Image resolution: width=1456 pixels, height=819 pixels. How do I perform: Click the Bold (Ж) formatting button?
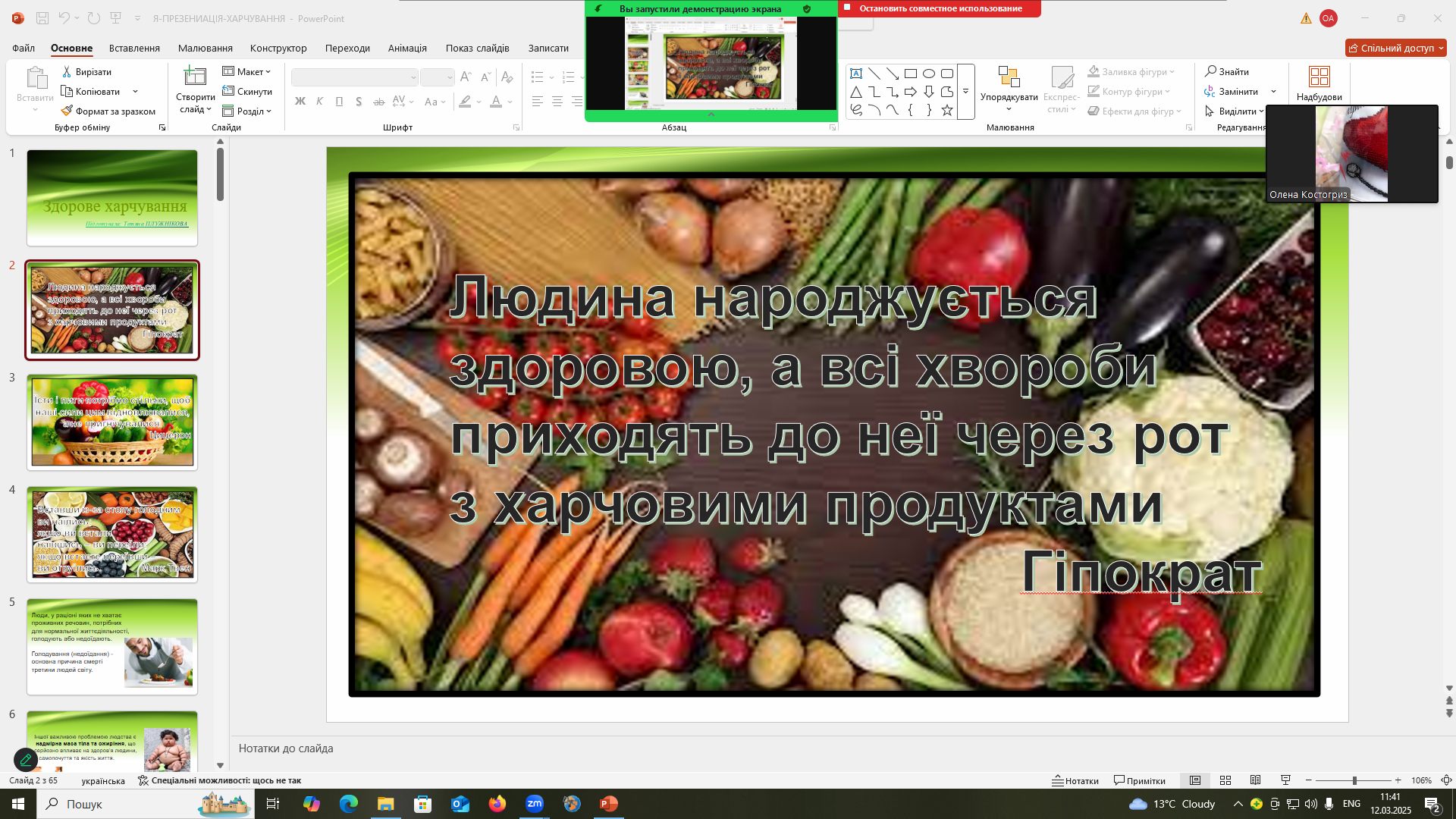click(300, 102)
